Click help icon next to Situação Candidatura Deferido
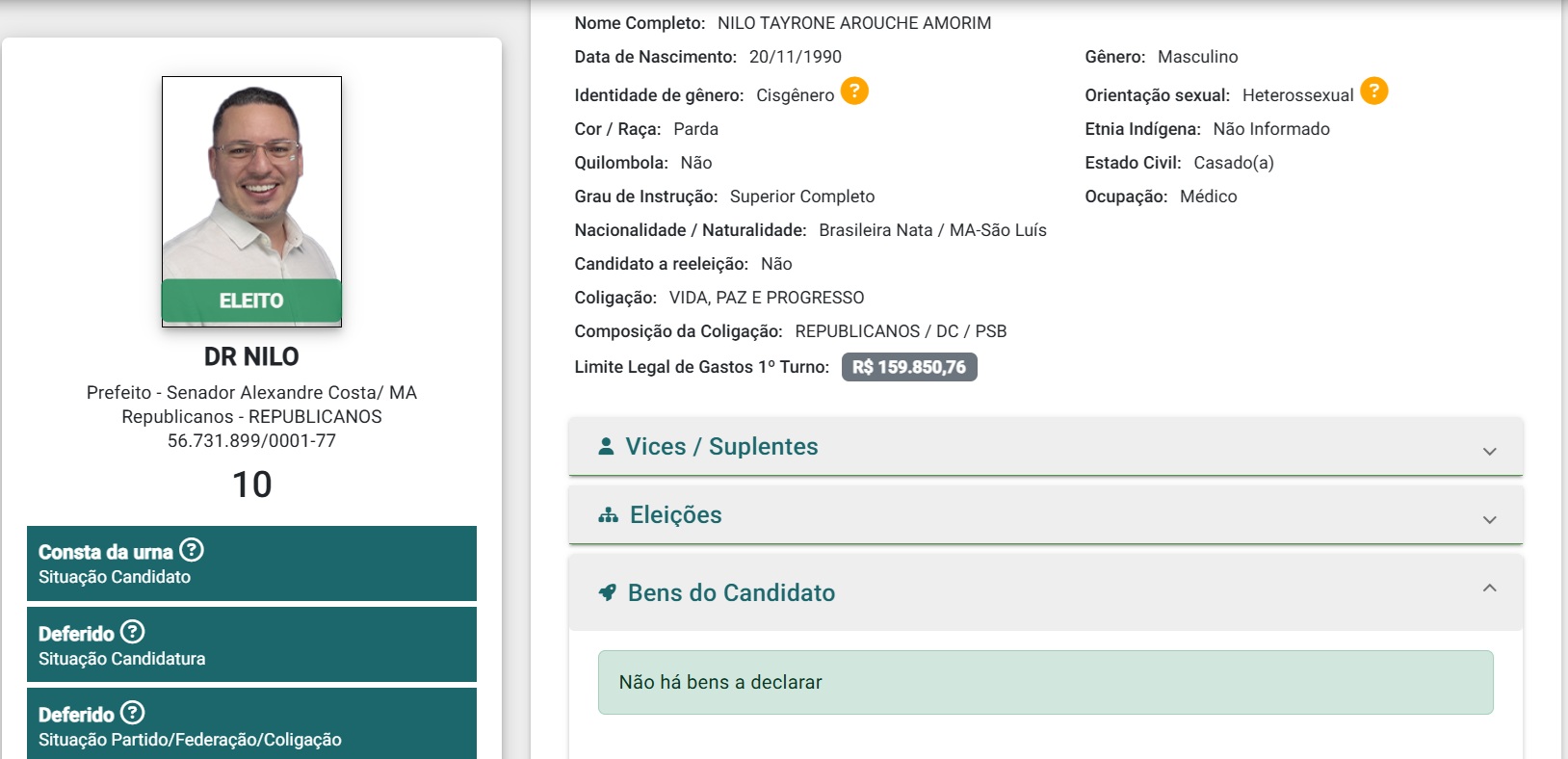1568x759 pixels. [132, 632]
